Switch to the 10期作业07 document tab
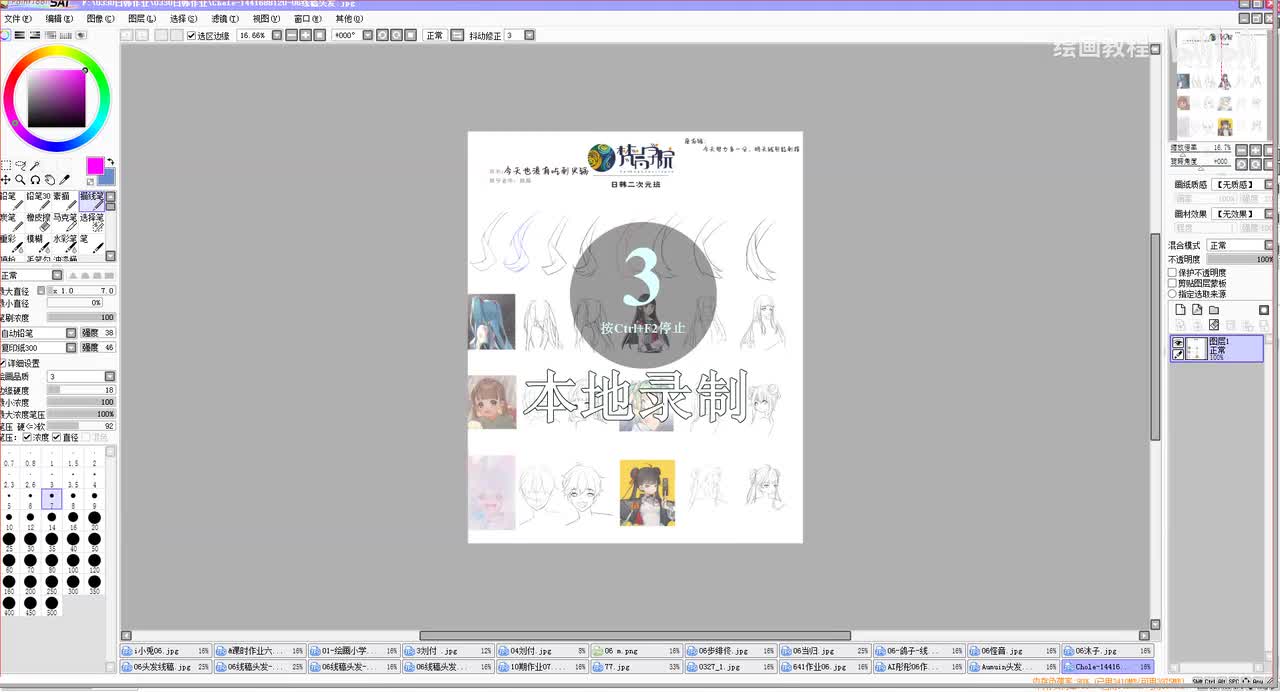This screenshot has width=1280, height=692. click(542, 666)
